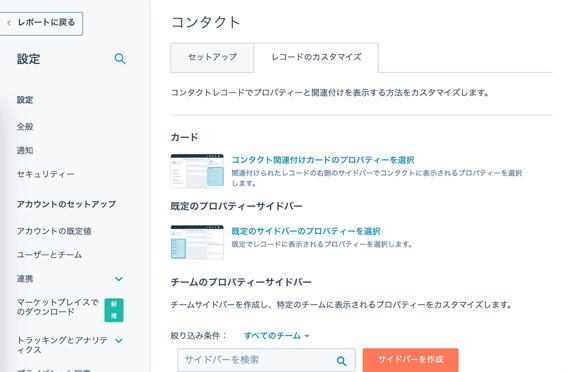Open 既定のサイドバーのプロパティーを選択 link
Screen dimensions: 567x372
pos(306,231)
